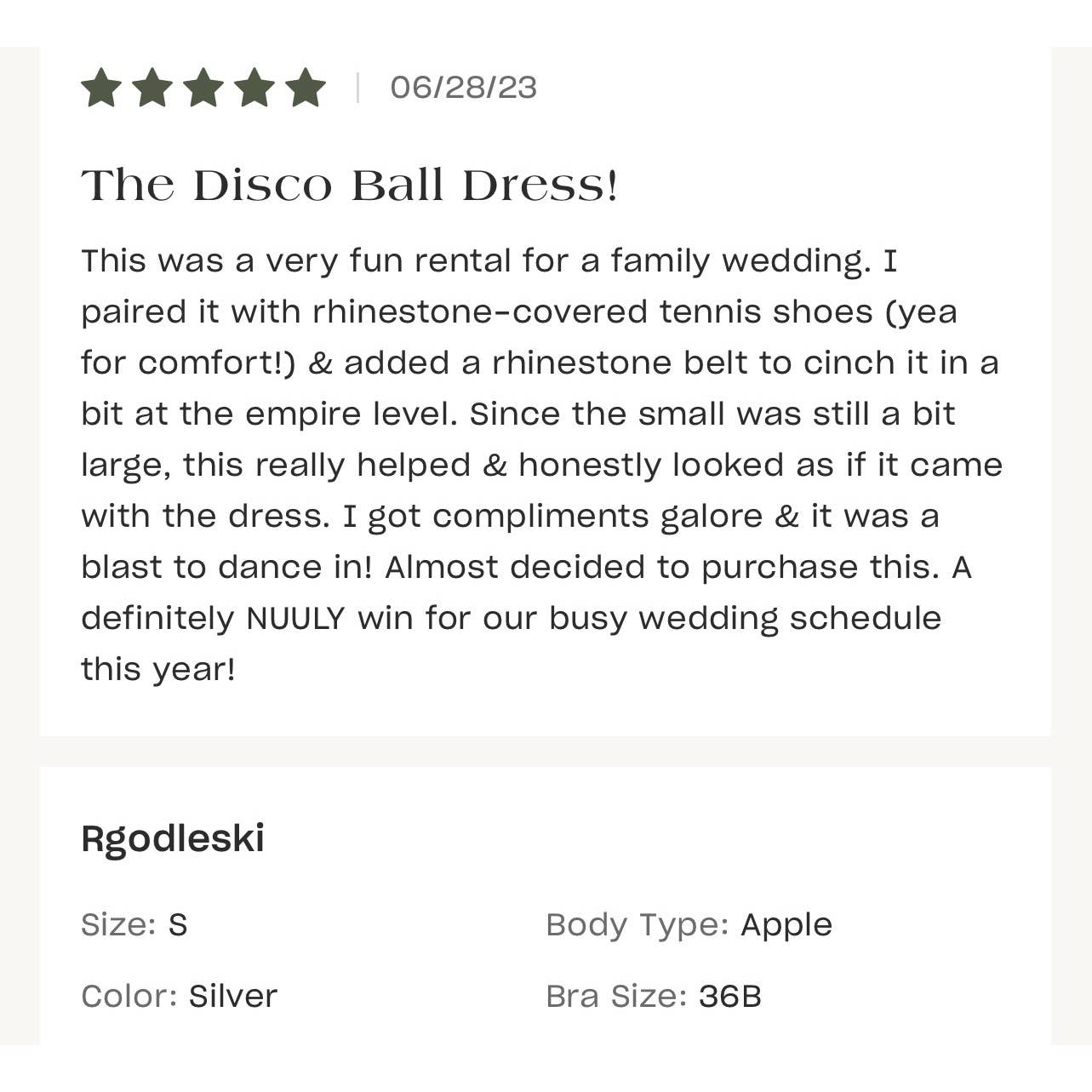The image size is (1092, 1092).
Task: Click the 'Body Type:' label
Action: (637, 924)
